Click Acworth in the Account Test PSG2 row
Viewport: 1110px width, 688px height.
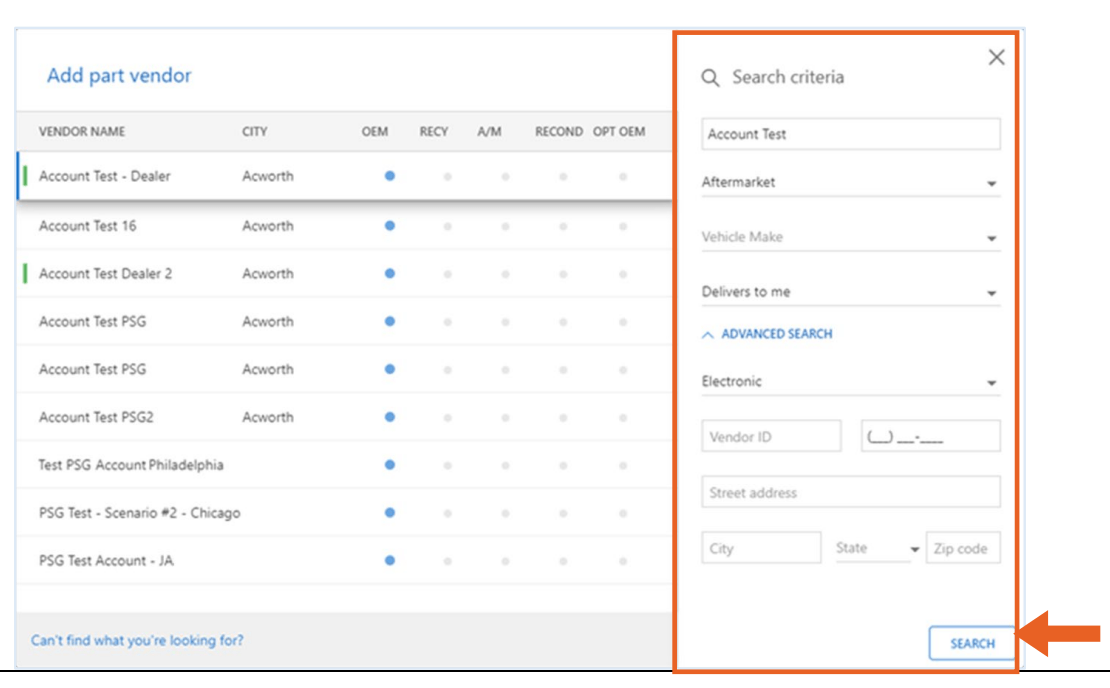point(268,417)
